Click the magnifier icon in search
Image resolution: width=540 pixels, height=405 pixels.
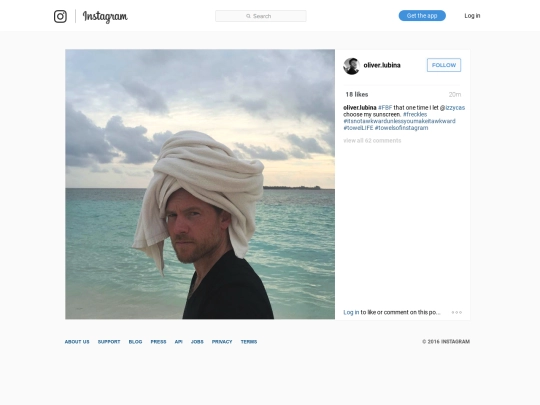click(x=248, y=16)
